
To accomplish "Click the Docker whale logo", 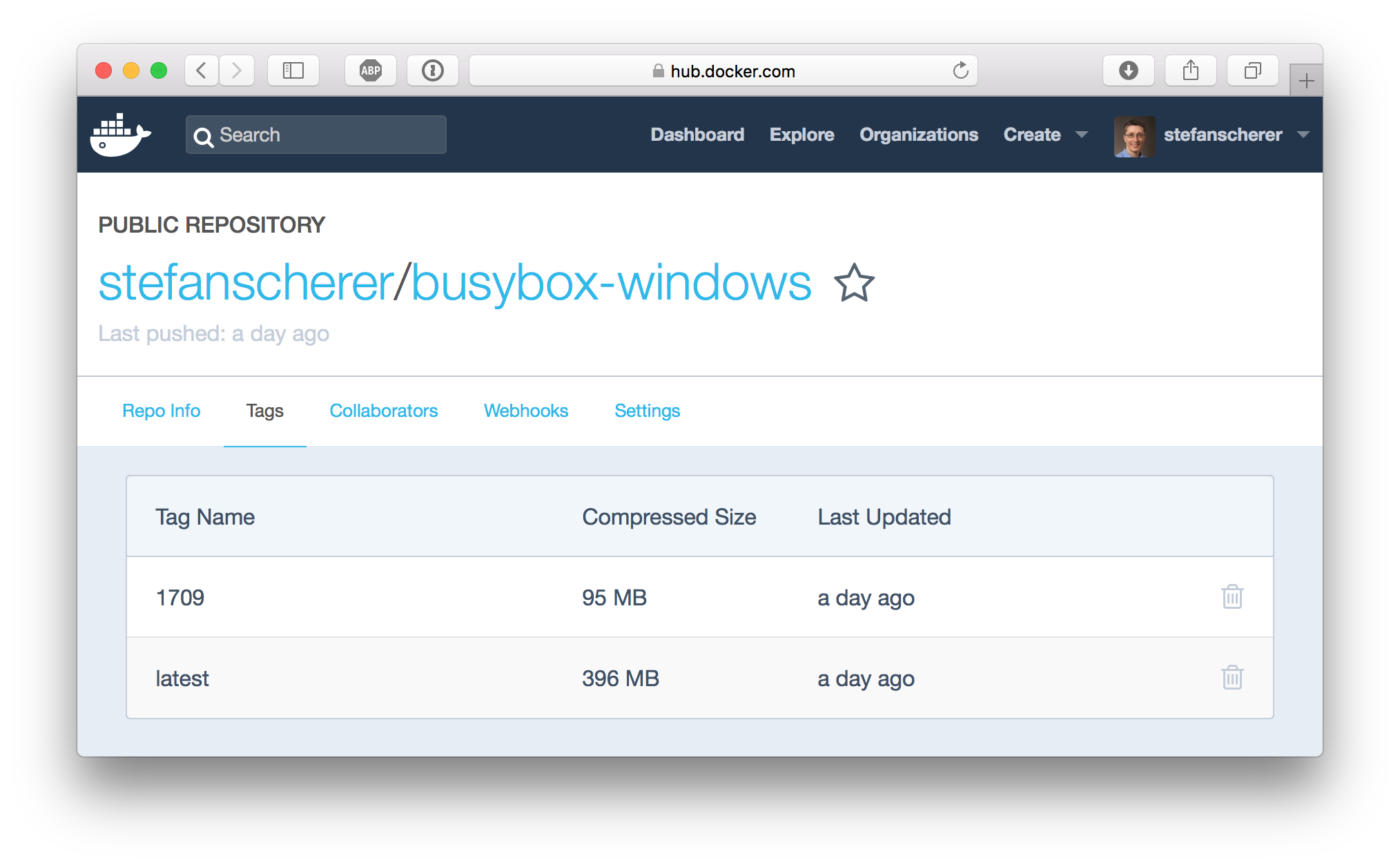I will click(121, 135).
